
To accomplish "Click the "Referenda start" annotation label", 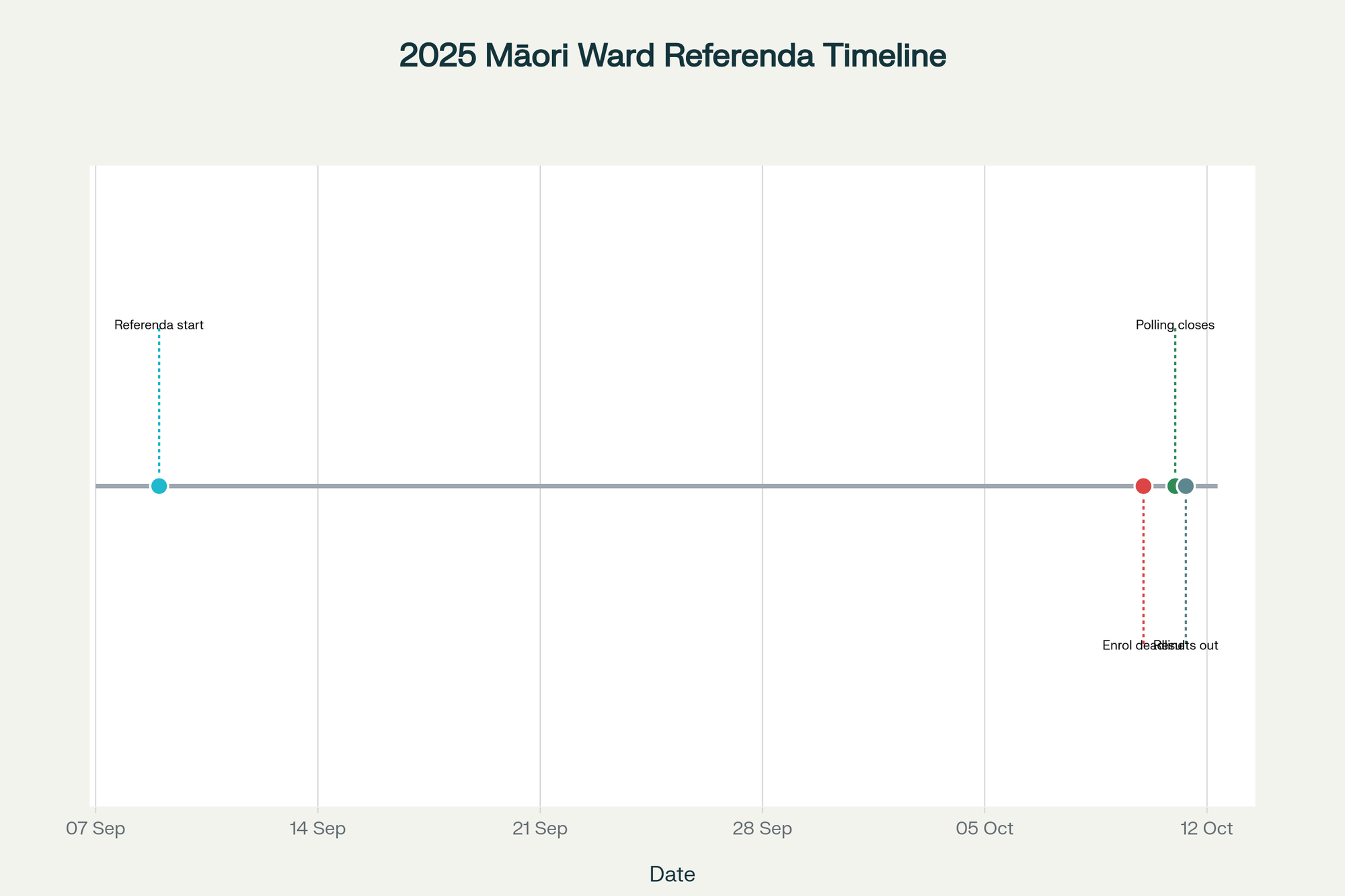I will (x=159, y=325).
